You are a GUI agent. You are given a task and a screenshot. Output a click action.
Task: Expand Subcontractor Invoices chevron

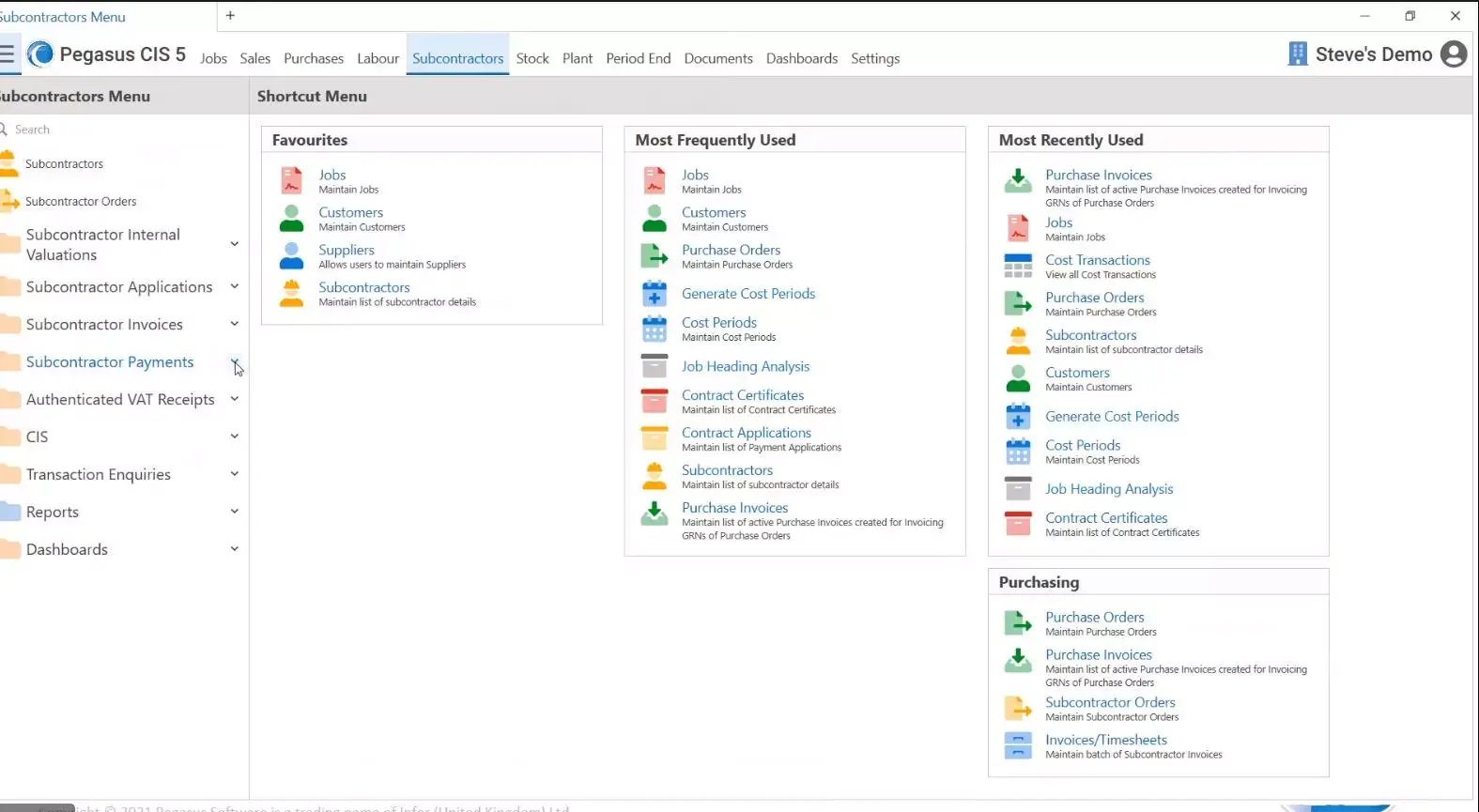[235, 324]
